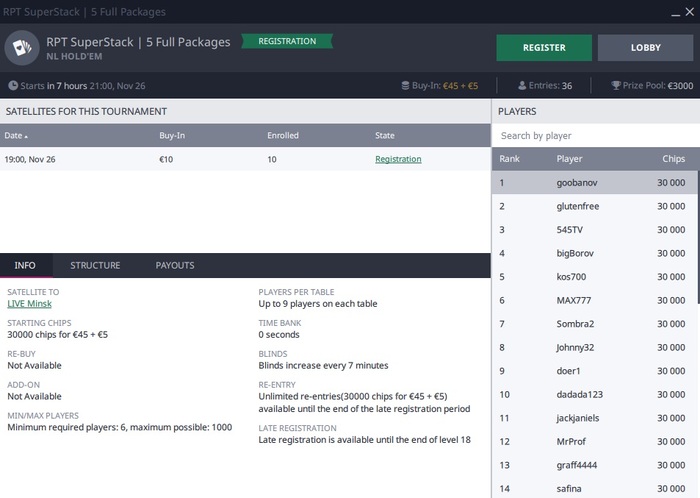Select player Sombra2 in the list

click(594, 324)
